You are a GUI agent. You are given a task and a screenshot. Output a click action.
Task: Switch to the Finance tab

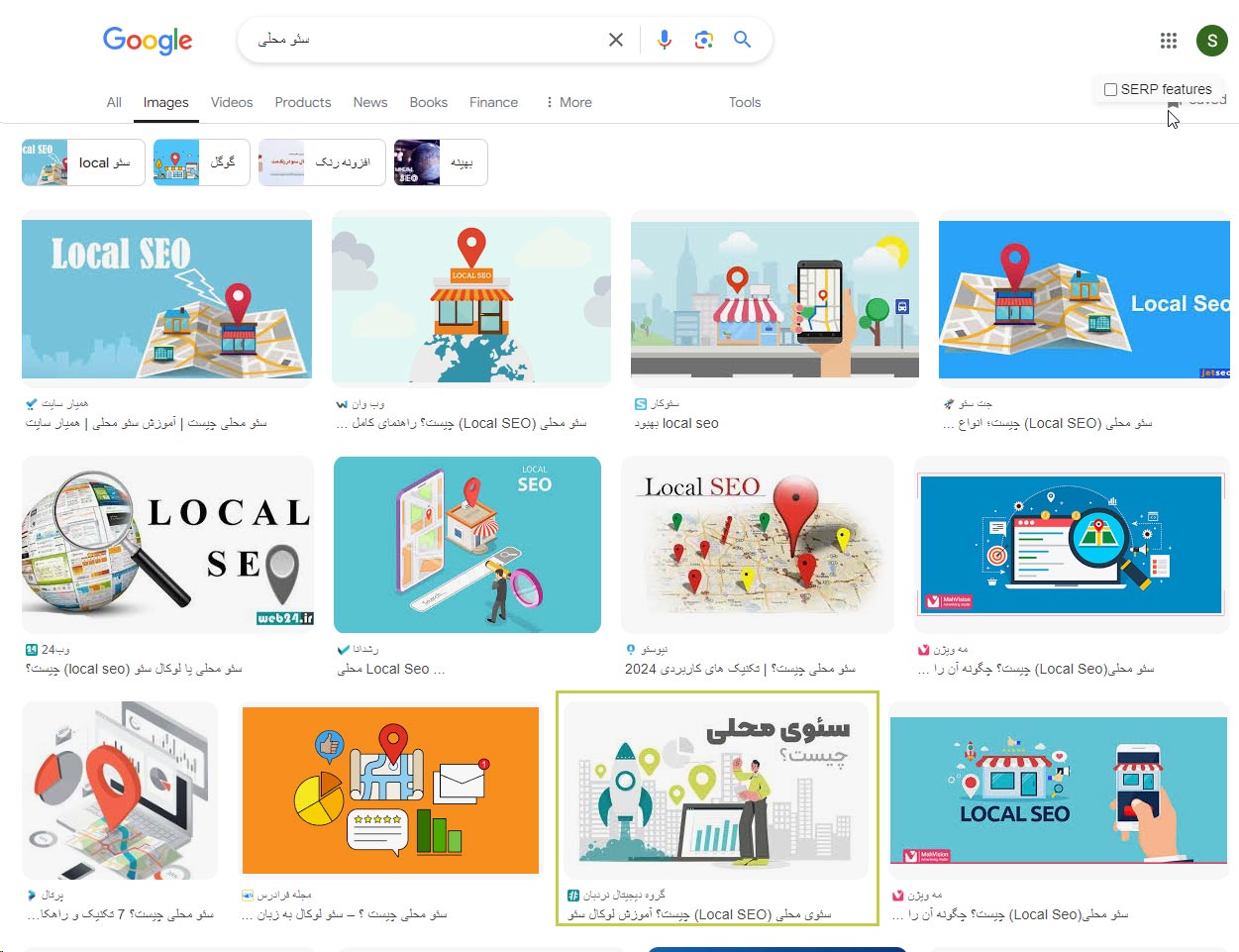[493, 102]
